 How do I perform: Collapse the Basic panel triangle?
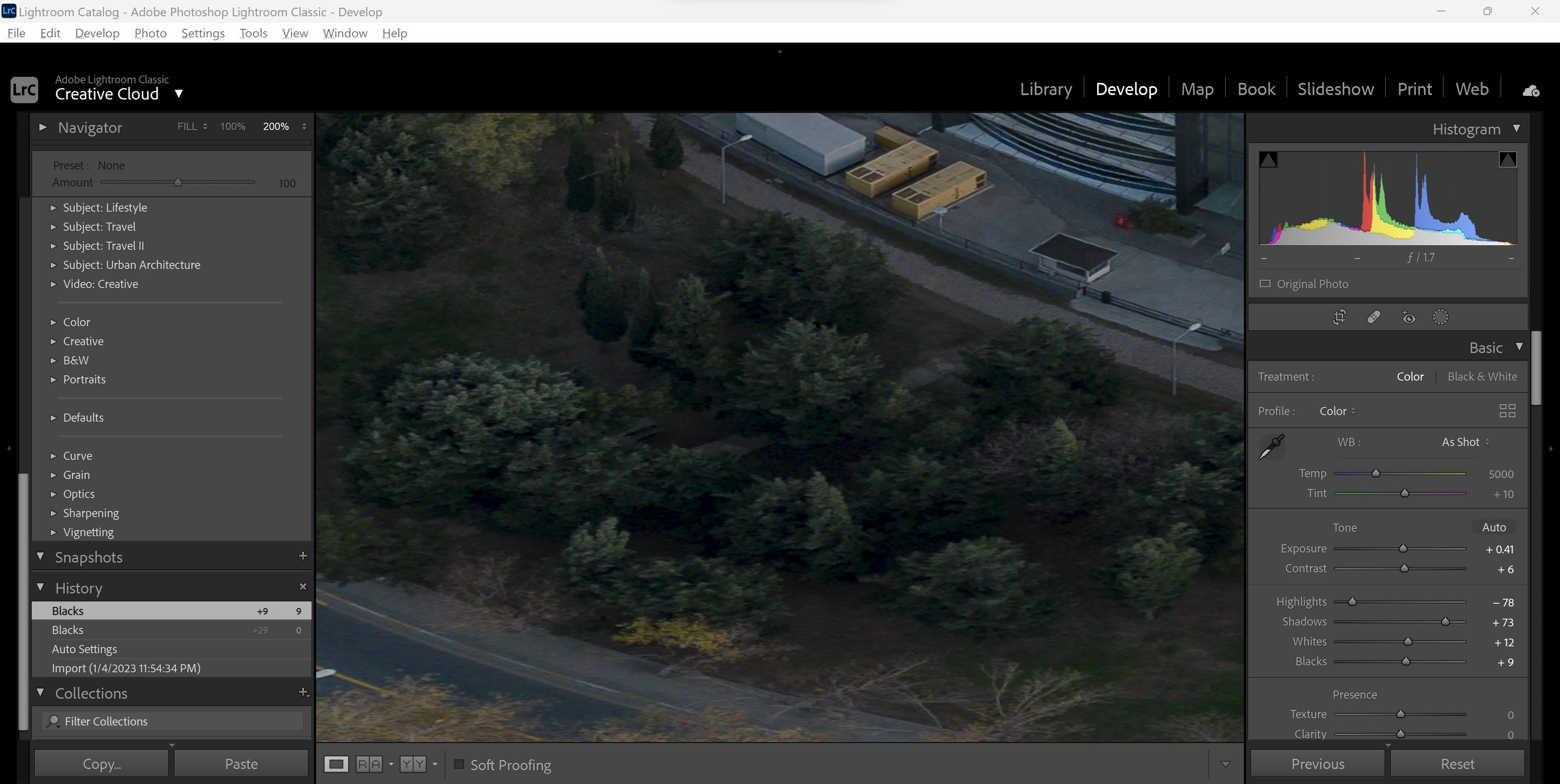point(1519,347)
